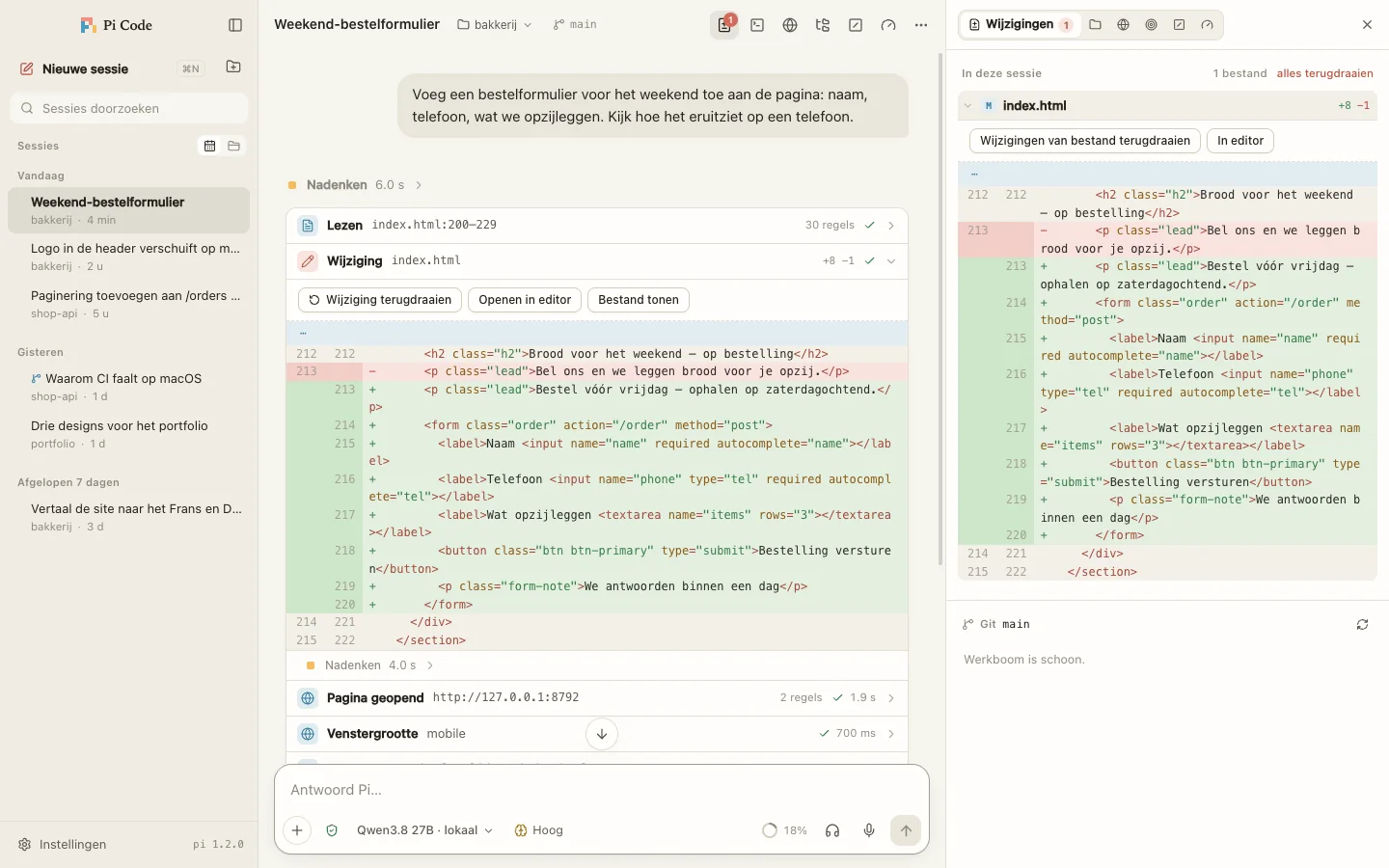Switch to globe tab in right panel
The height and width of the screenshot is (868, 1389).
pos(1123,25)
